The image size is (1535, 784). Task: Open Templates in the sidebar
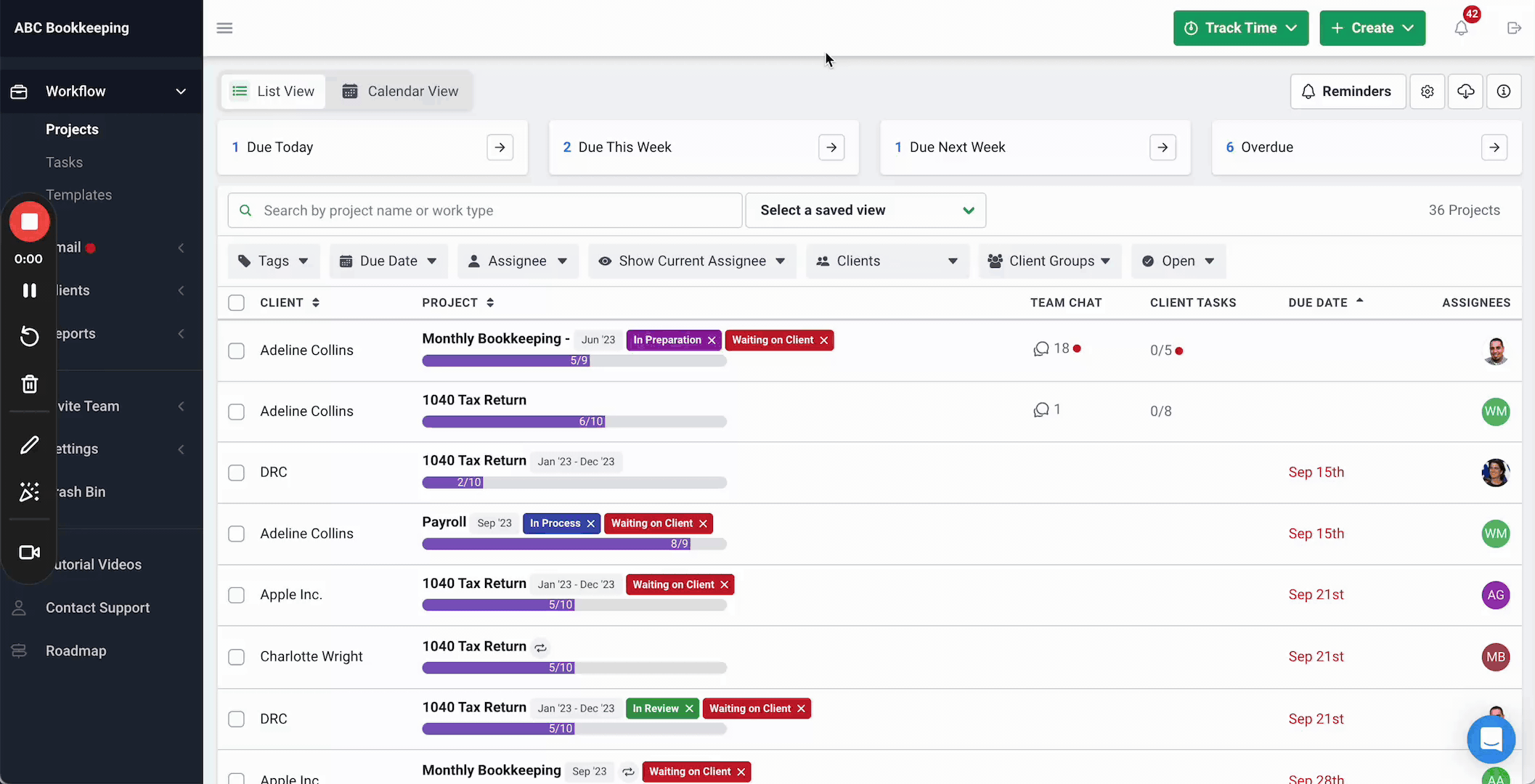78,195
